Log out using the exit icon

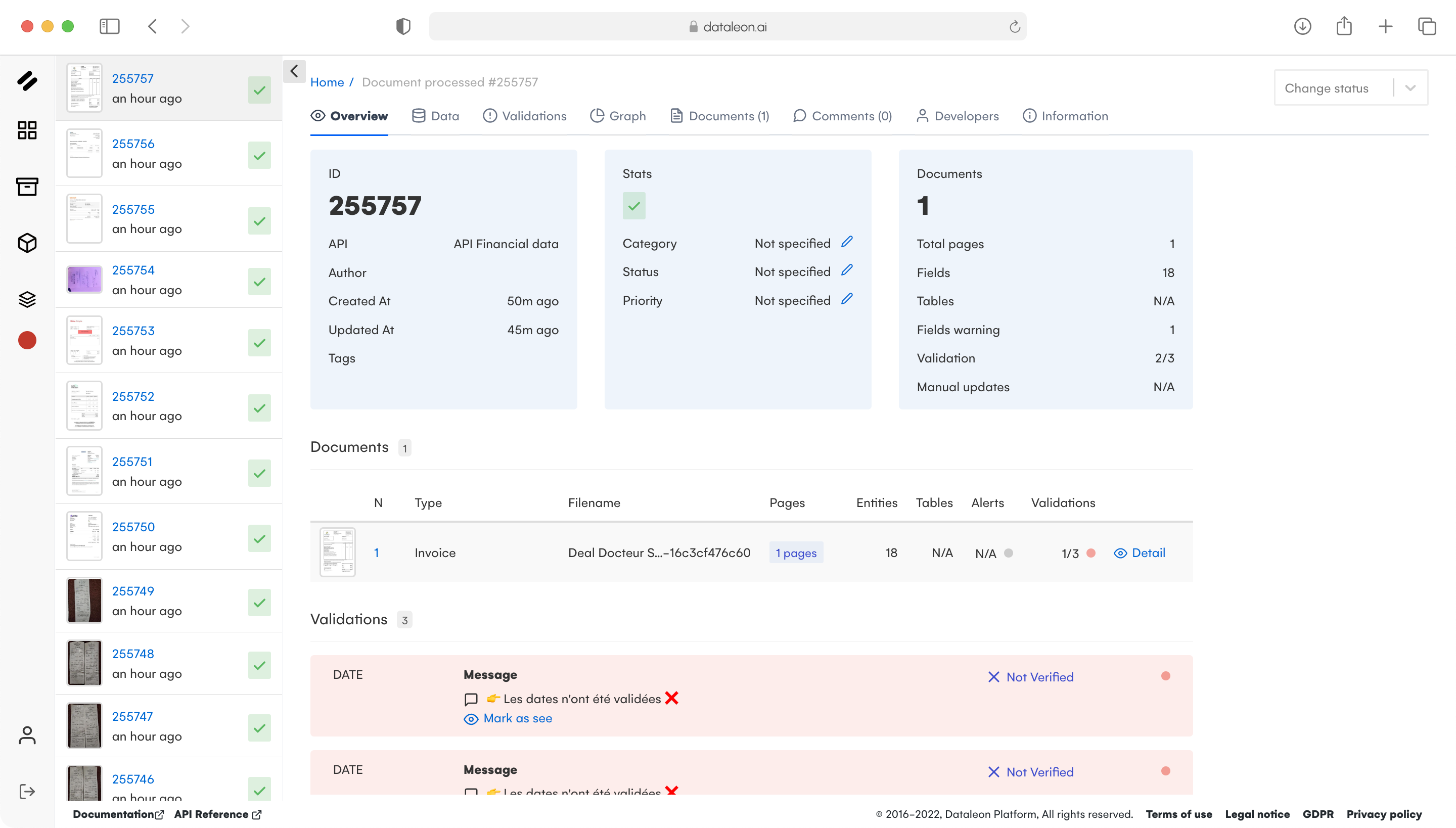click(x=27, y=791)
